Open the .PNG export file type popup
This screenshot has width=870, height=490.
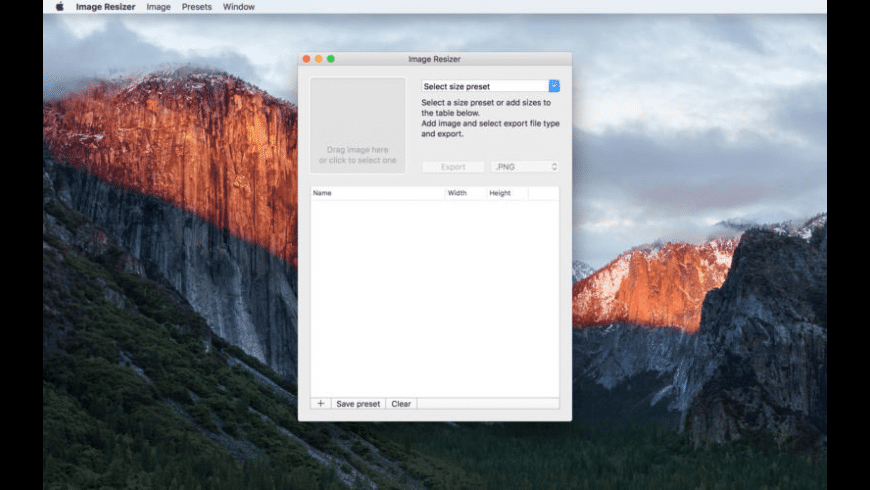tap(524, 166)
